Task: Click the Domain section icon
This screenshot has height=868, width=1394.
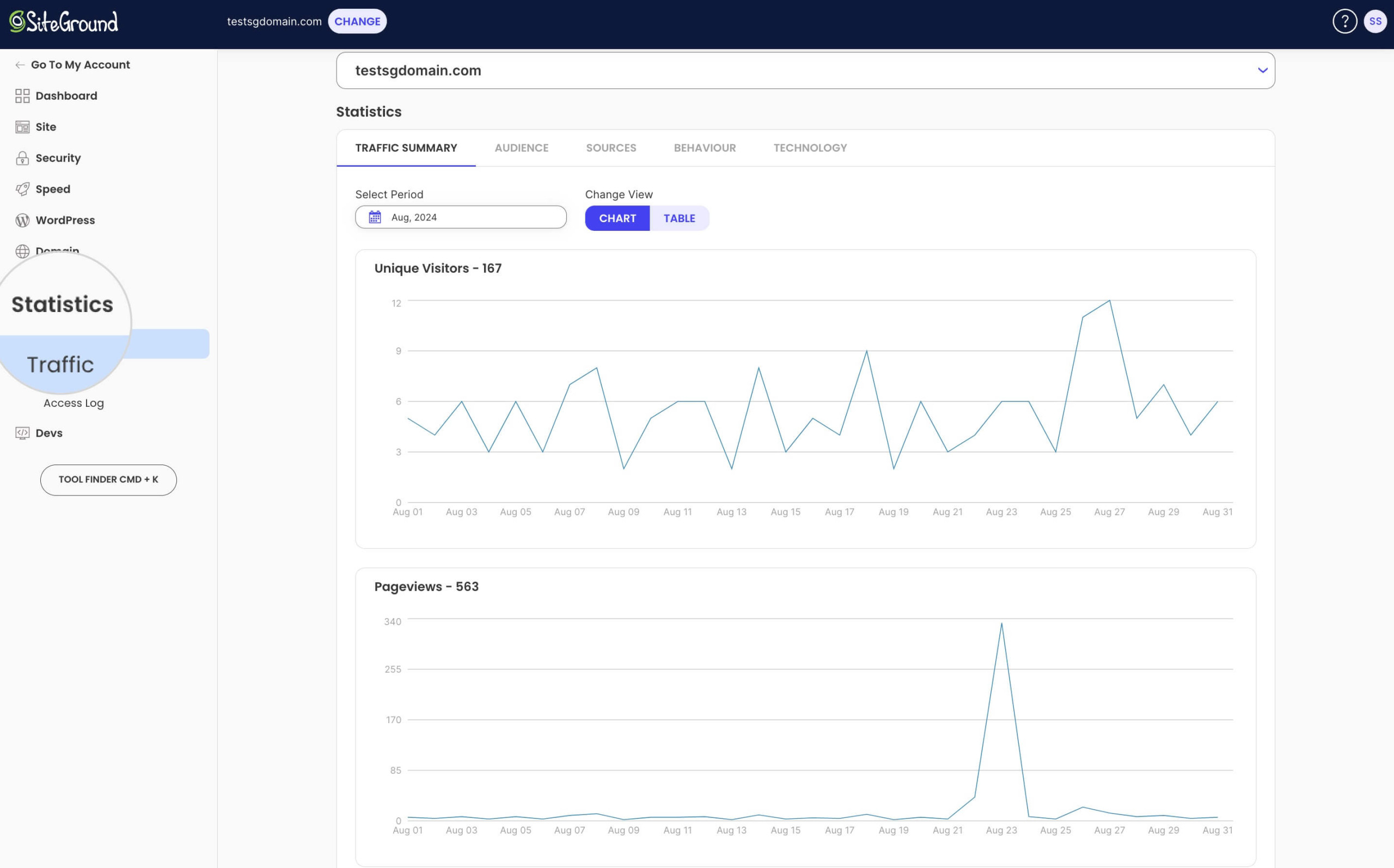Action: click(22, 251)
